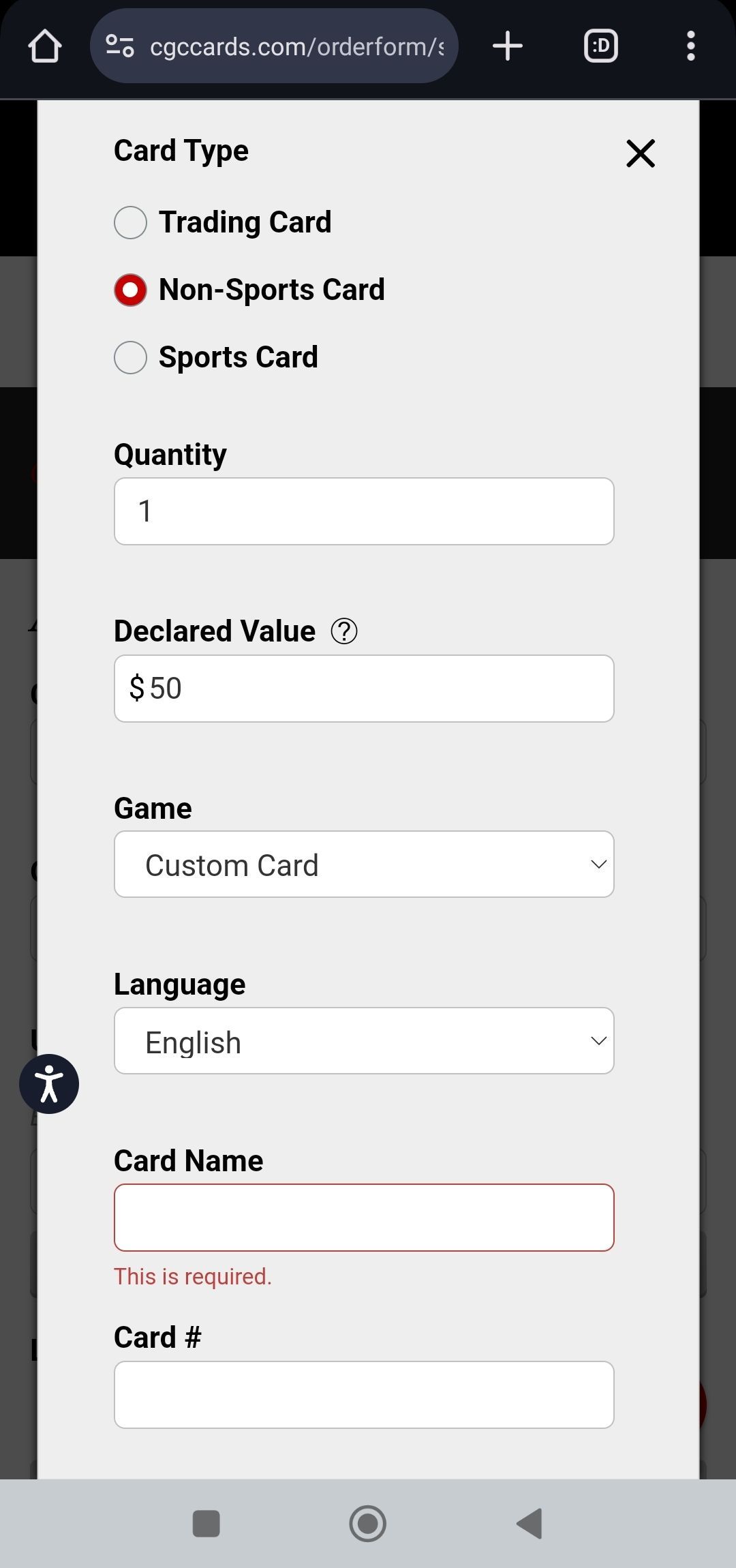Click the accessibility widget icon
The height and width of the screenshot is (1568, 736).
pos(49,1084)
